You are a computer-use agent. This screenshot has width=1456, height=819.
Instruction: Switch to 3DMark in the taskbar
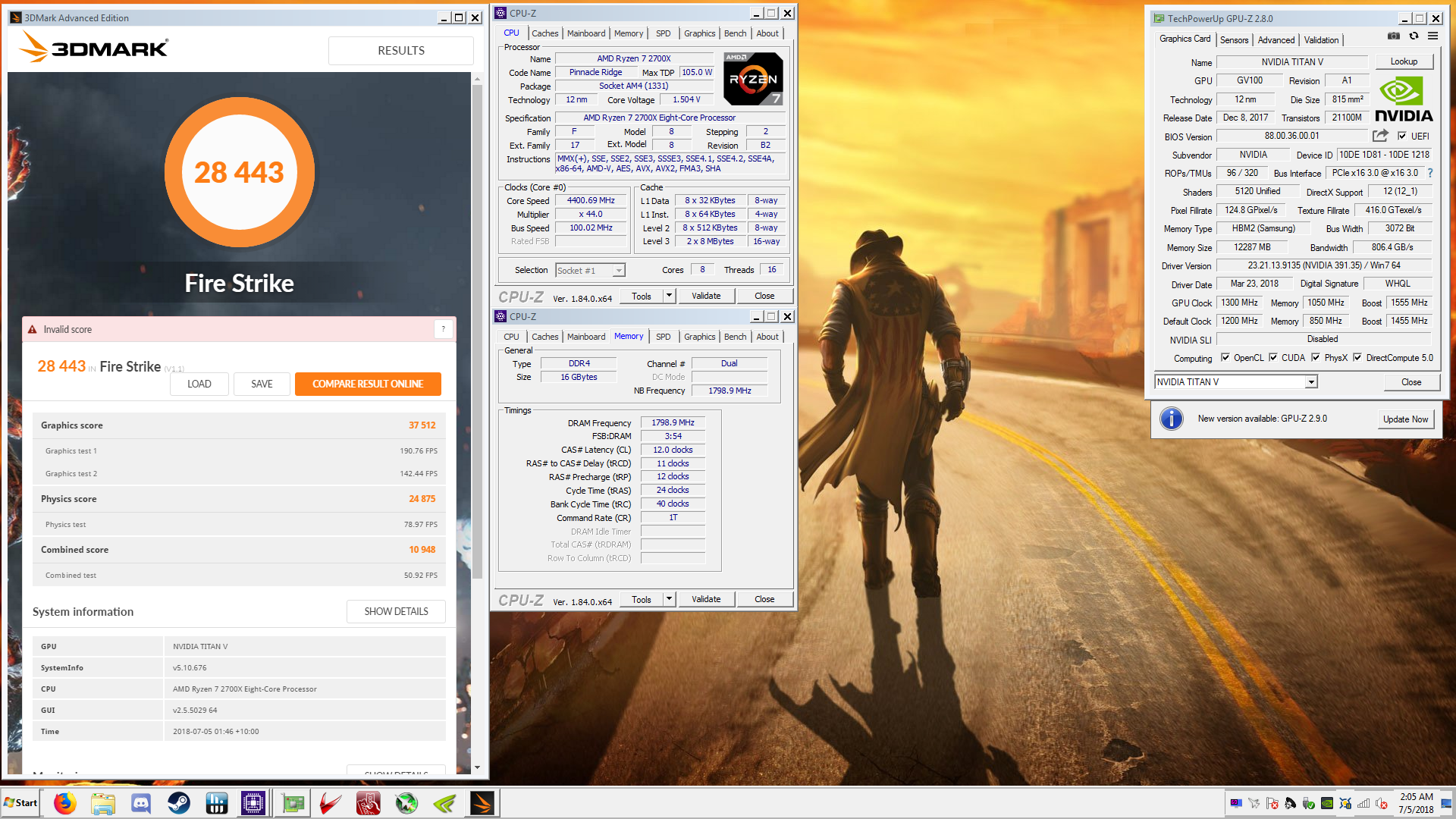point(482,803)
